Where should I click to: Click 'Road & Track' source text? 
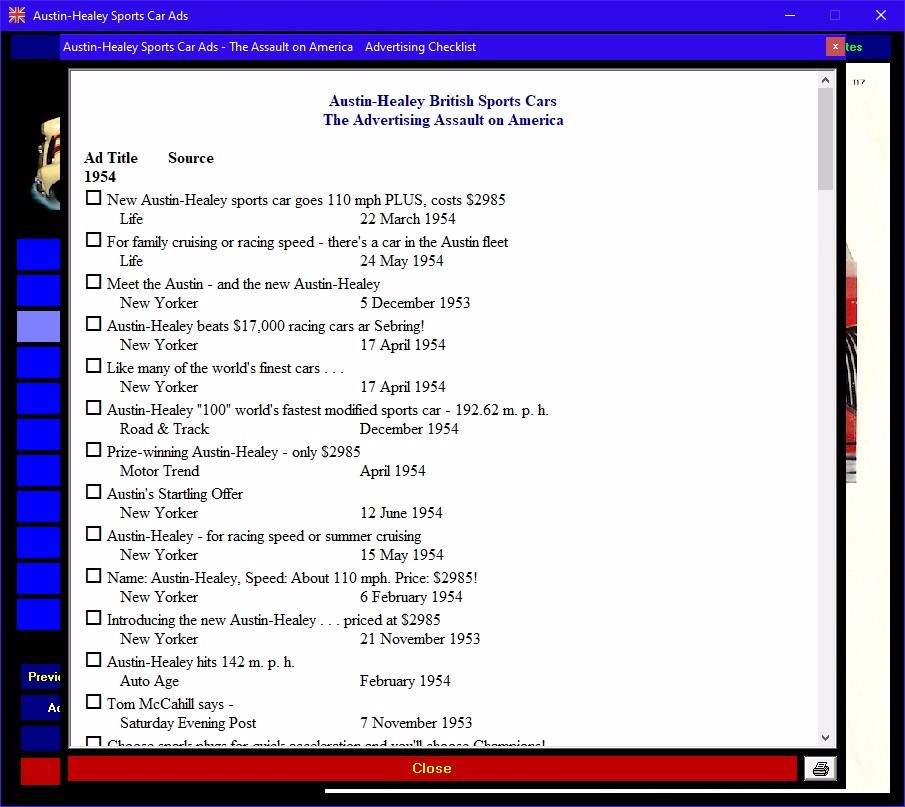164,429
